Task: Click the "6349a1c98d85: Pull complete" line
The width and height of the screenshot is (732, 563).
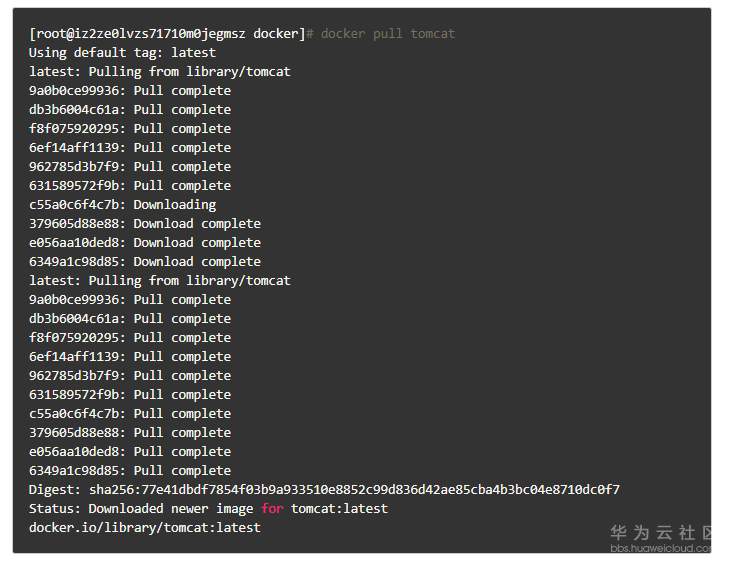Action: tap(129, 471)
